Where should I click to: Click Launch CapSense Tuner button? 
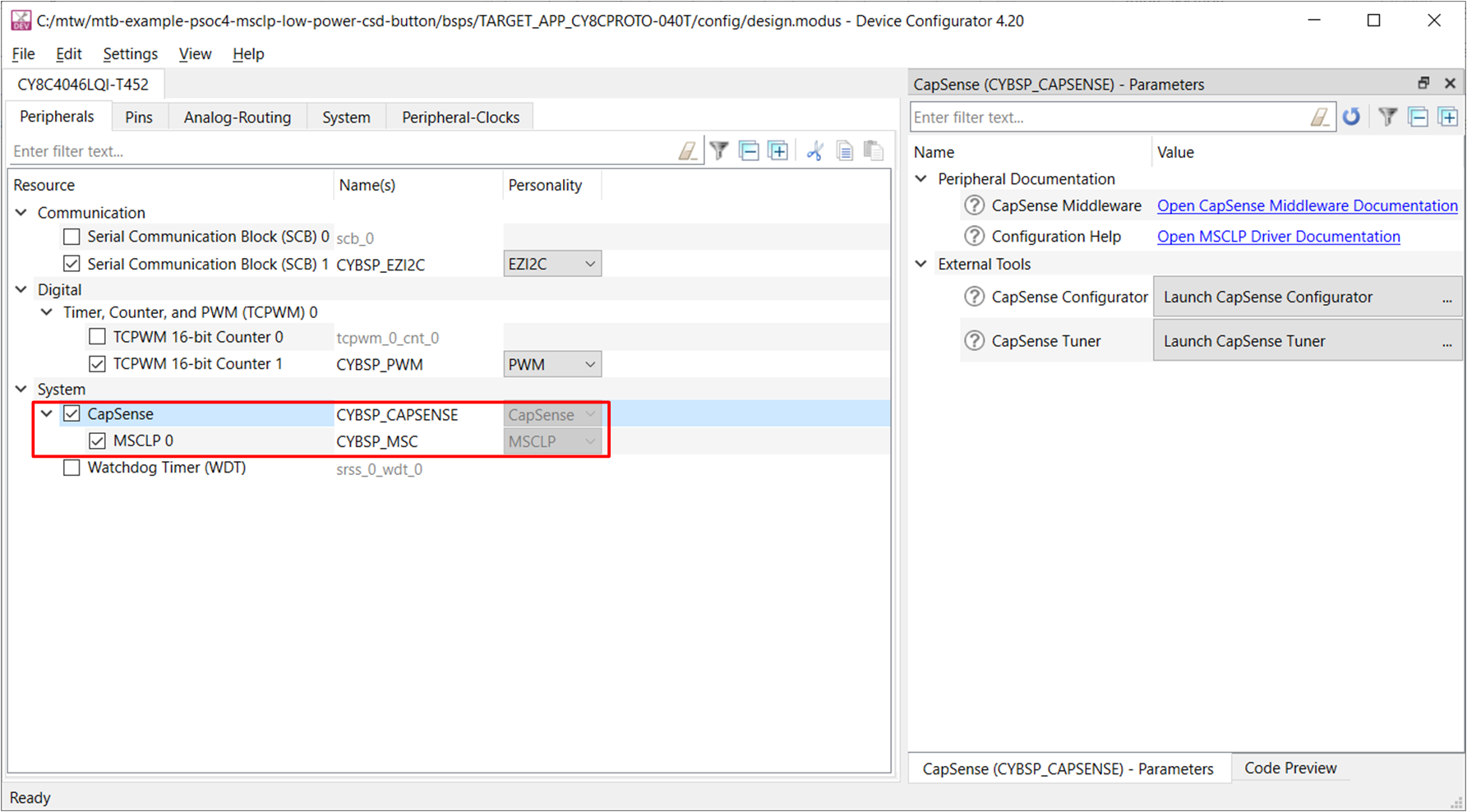click(1308, 340)
